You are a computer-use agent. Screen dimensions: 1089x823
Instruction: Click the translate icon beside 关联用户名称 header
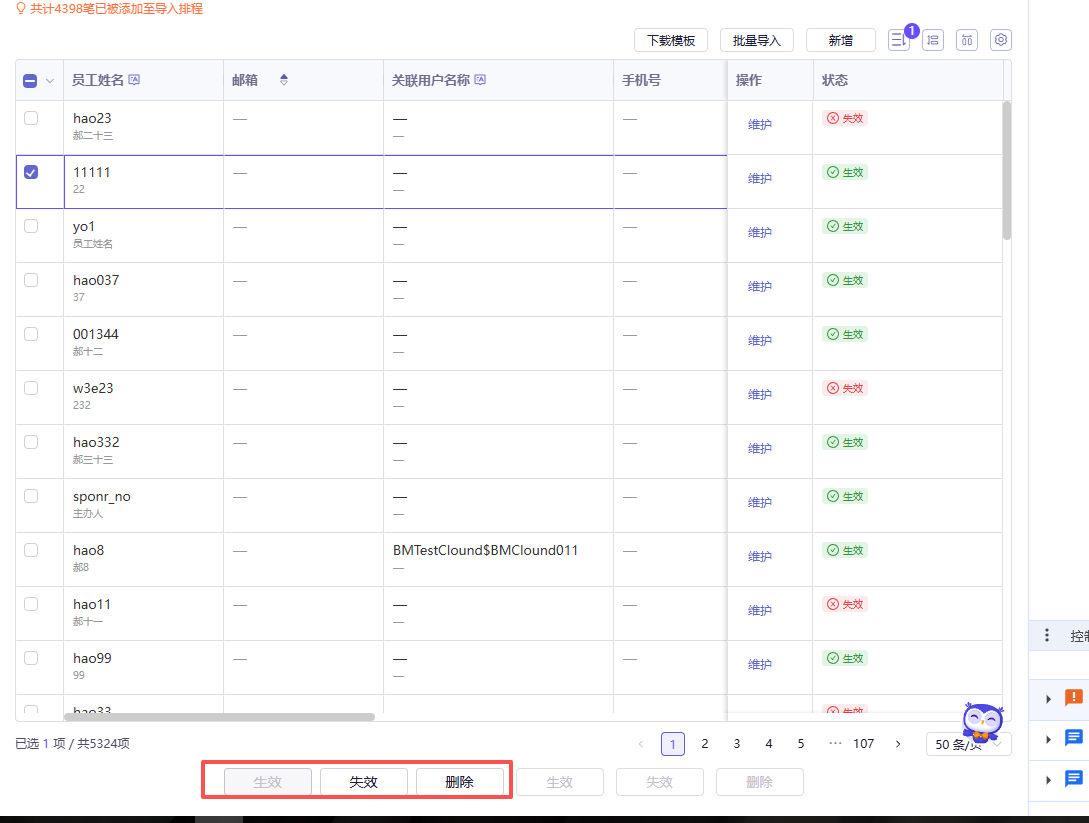pyautogui.click(x=480, y=80)
